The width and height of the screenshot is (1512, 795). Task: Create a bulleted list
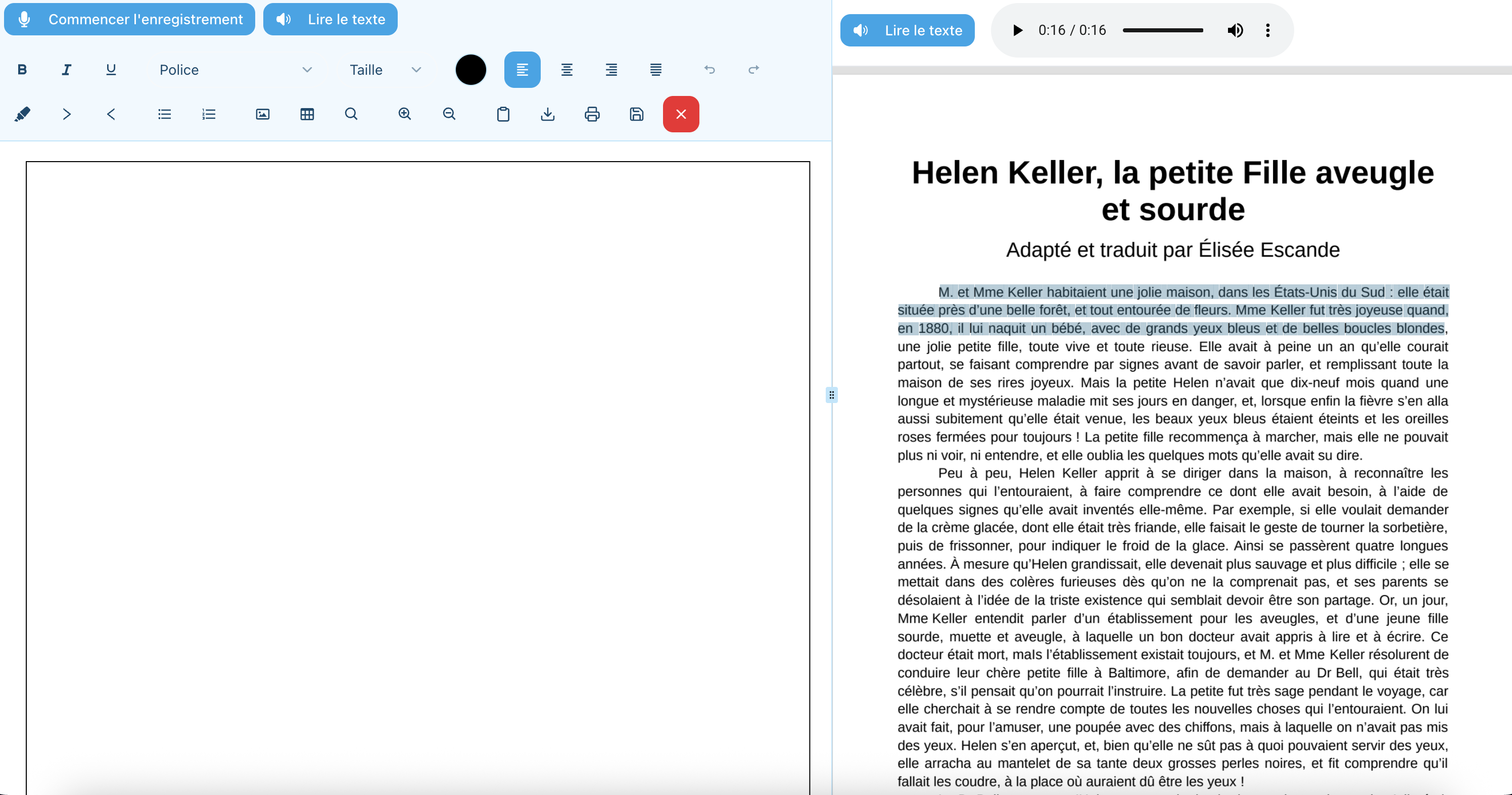coord(164,114)
